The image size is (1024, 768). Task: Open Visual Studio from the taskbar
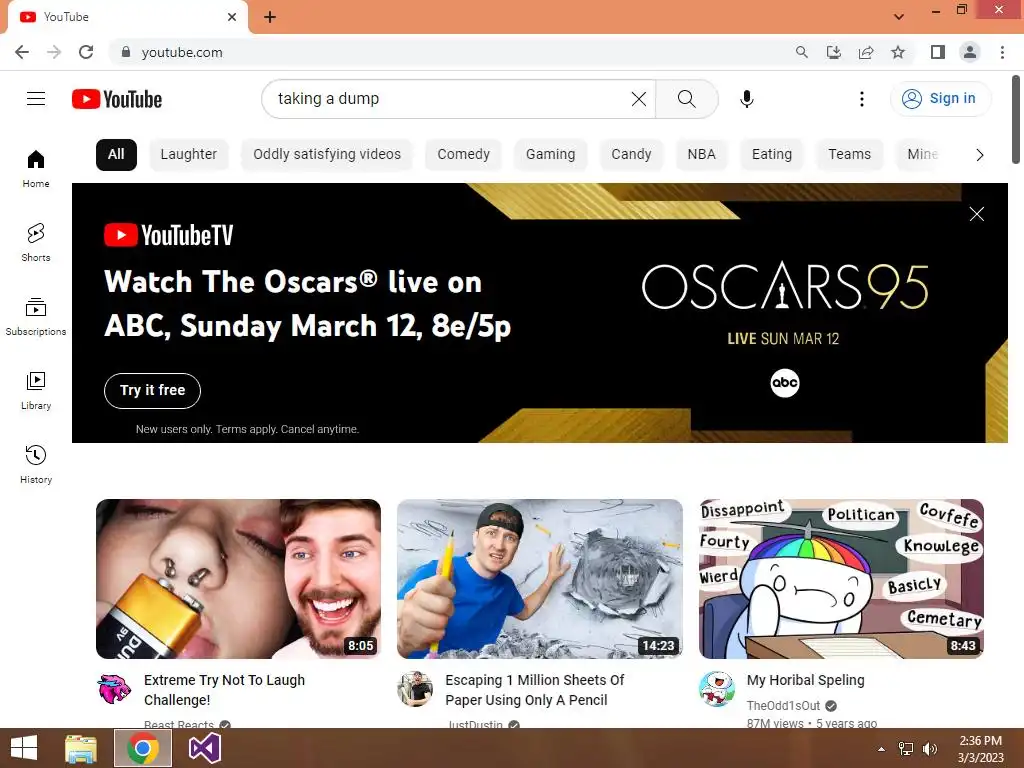tap(204, 748)
